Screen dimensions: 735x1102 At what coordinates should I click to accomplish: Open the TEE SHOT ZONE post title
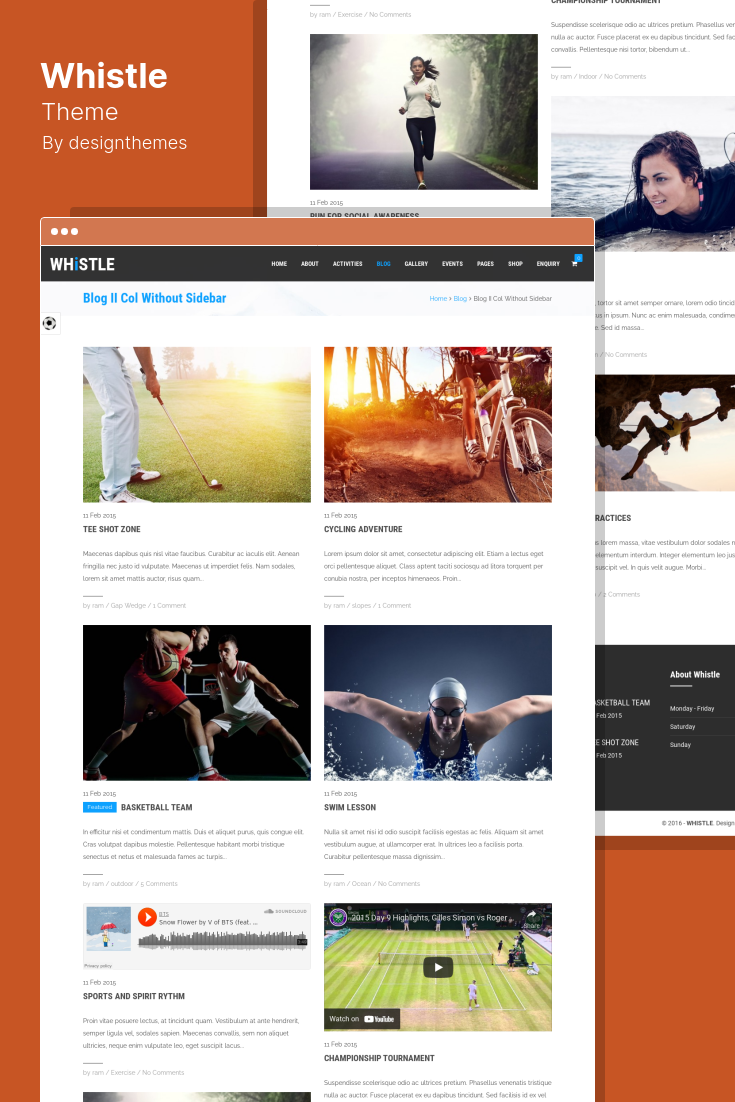coord(112,529)
